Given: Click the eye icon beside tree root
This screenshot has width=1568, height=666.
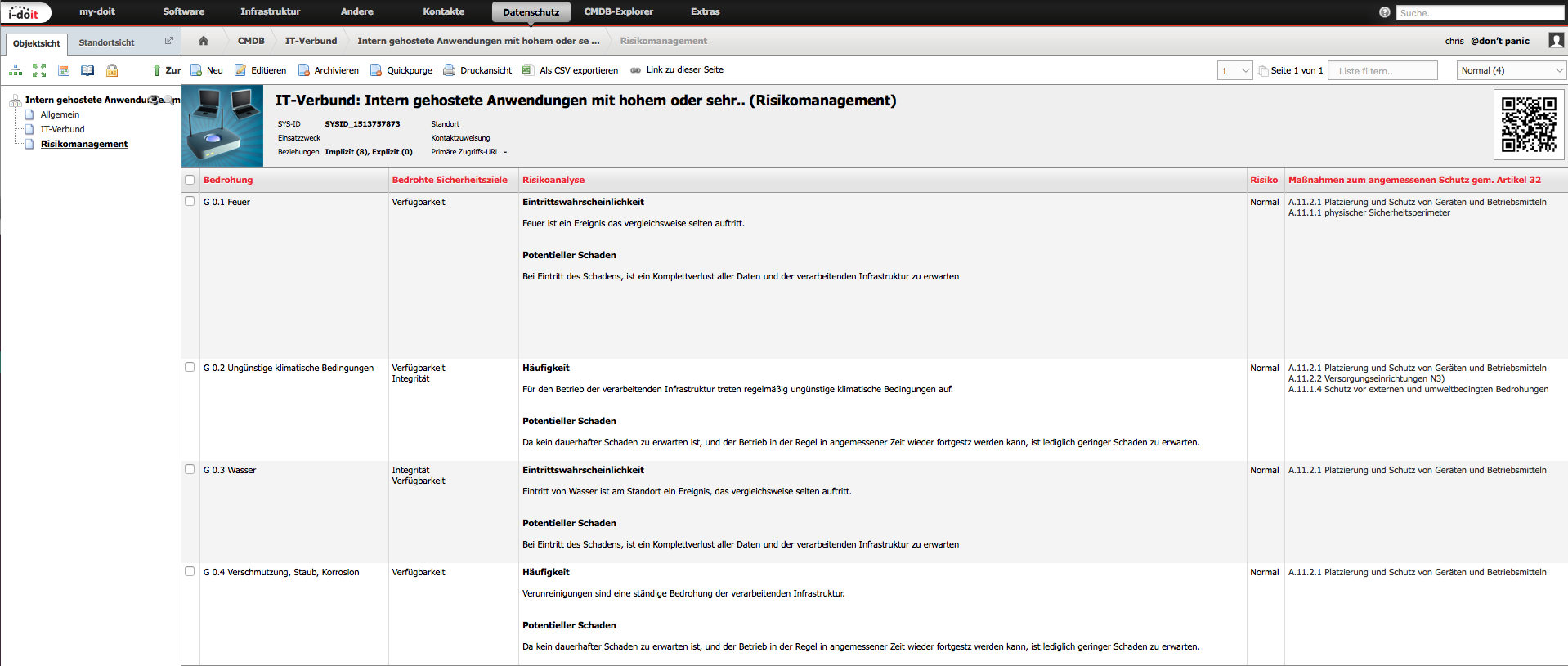Looking at the screenshot, I should (x=155, y=100).
